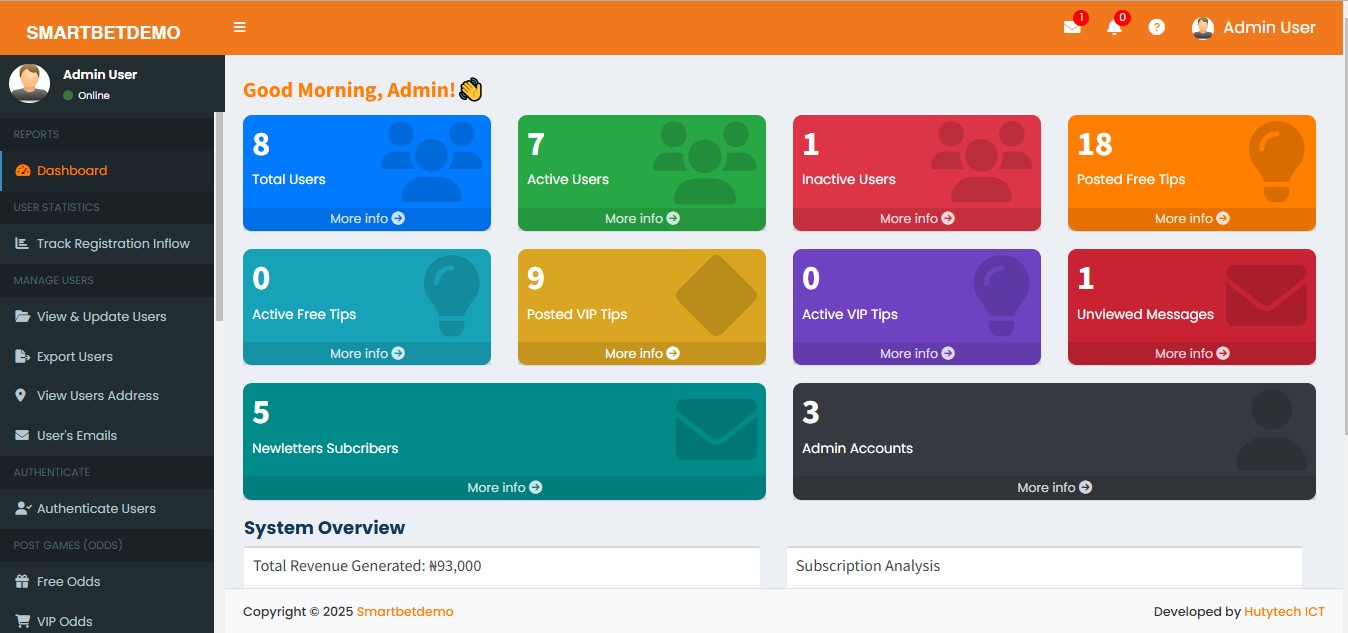
Task: Click the Authenticate Users icon
Action: 22,509
